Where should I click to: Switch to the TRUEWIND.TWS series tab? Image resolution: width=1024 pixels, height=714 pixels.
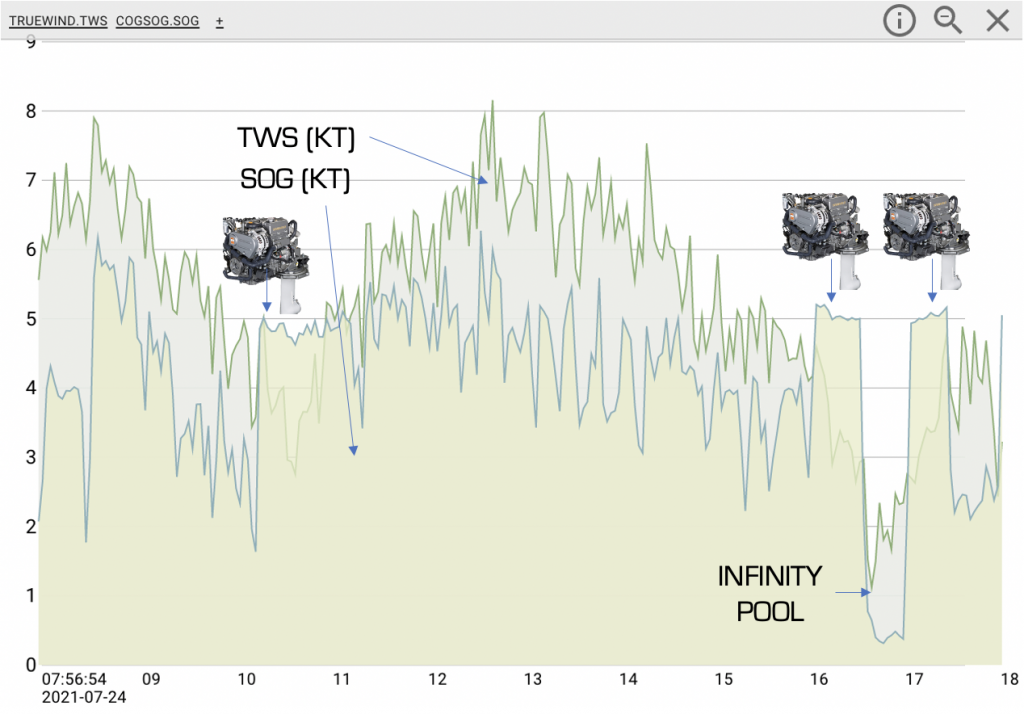[57, 21]
